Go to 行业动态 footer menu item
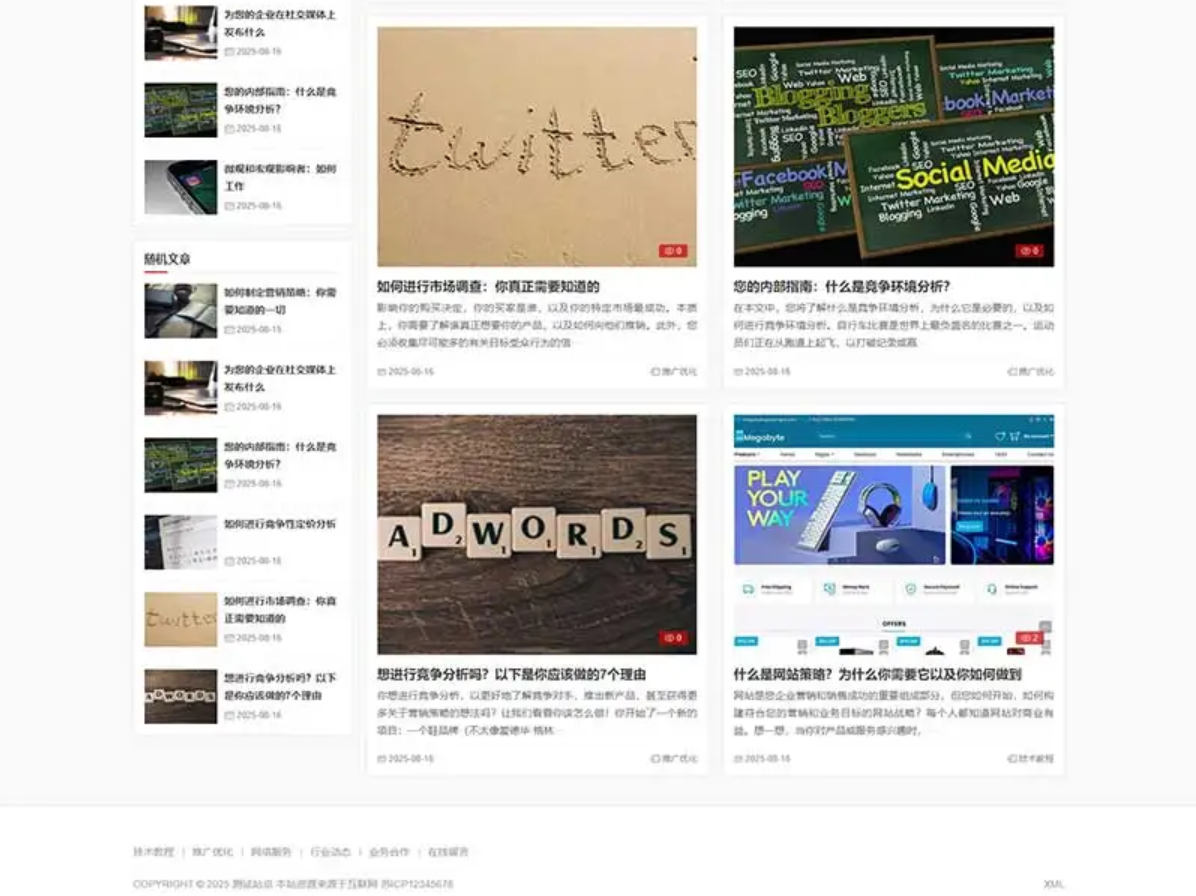 [x=330, y=852]
